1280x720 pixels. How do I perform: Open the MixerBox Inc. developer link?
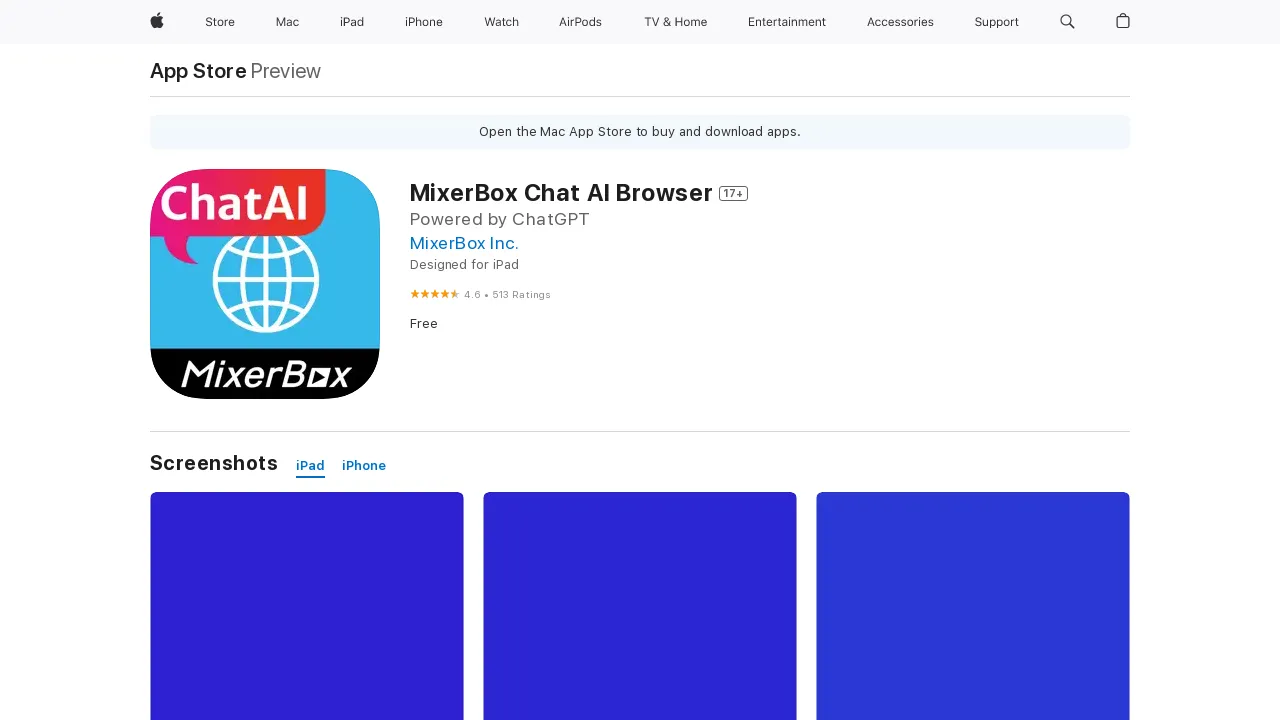pos(463,243)
